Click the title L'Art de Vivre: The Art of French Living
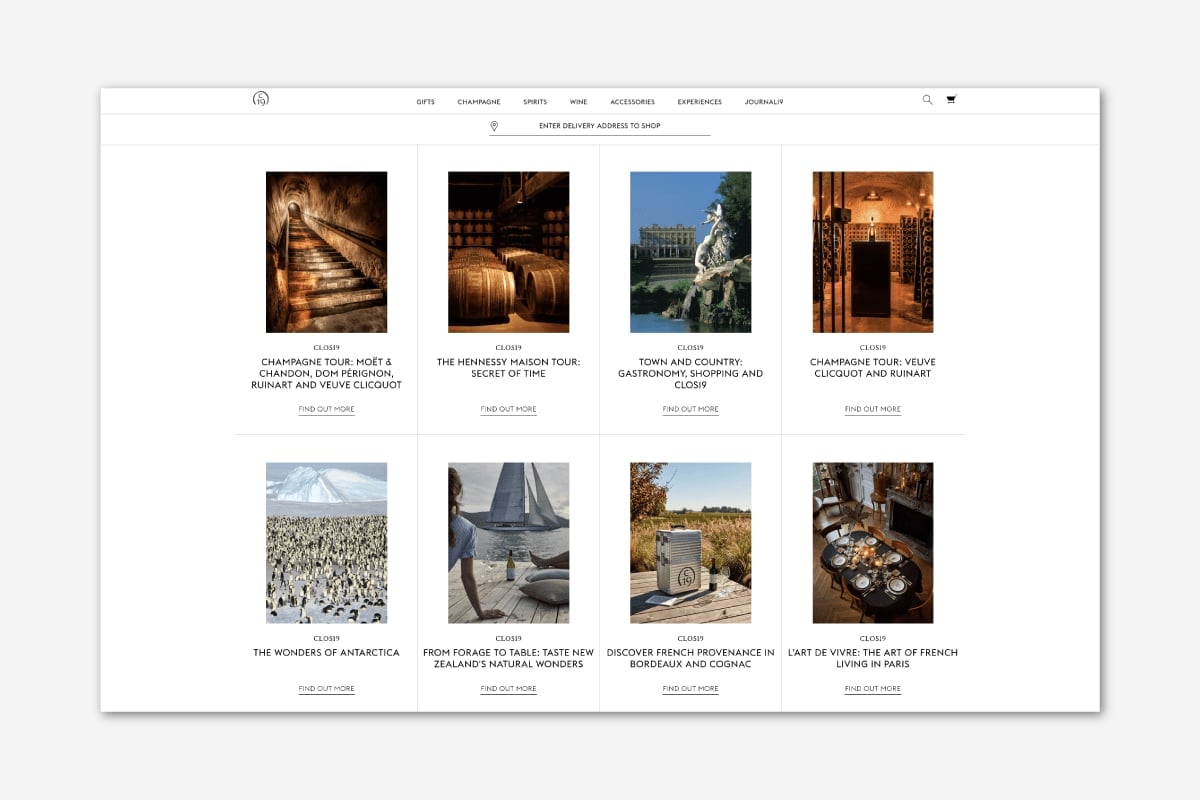This screenshot has width=1200, height=800. (x=872, y=658)
